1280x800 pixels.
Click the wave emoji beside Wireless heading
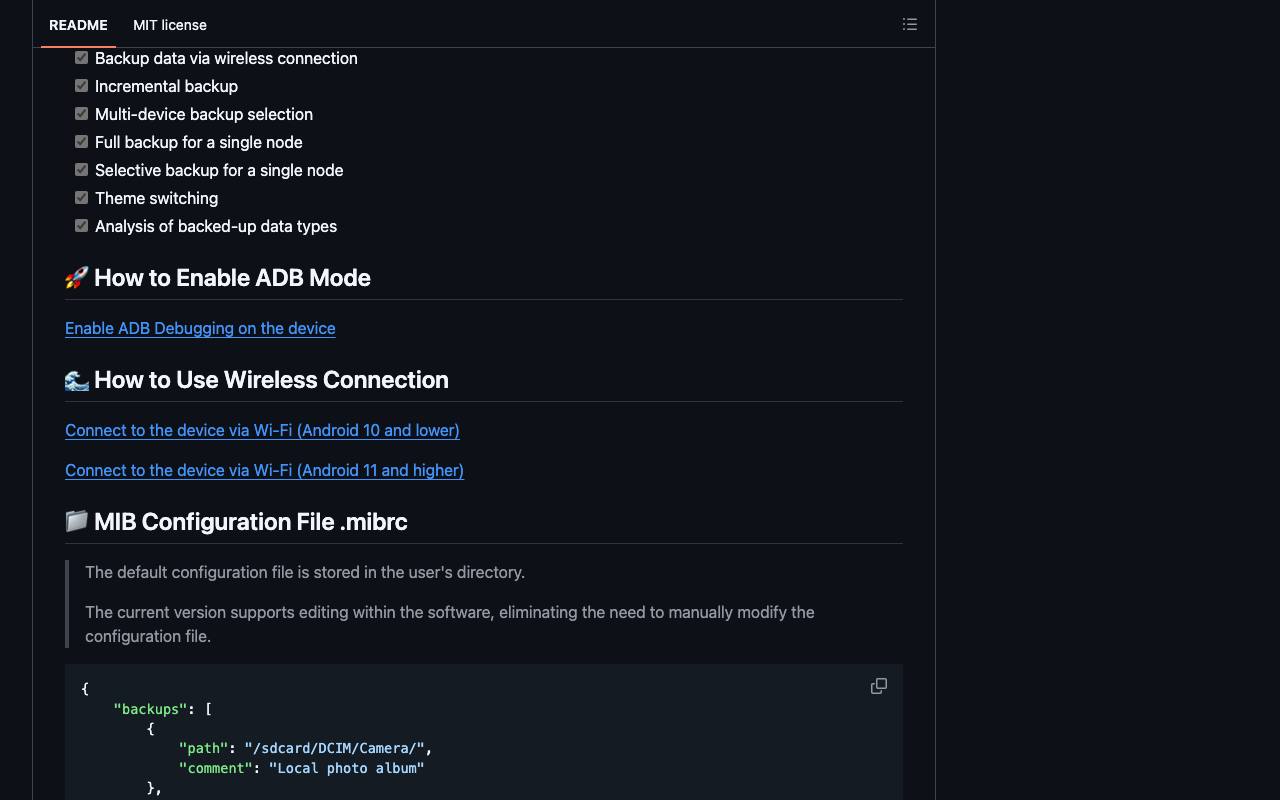coord(77,380)
